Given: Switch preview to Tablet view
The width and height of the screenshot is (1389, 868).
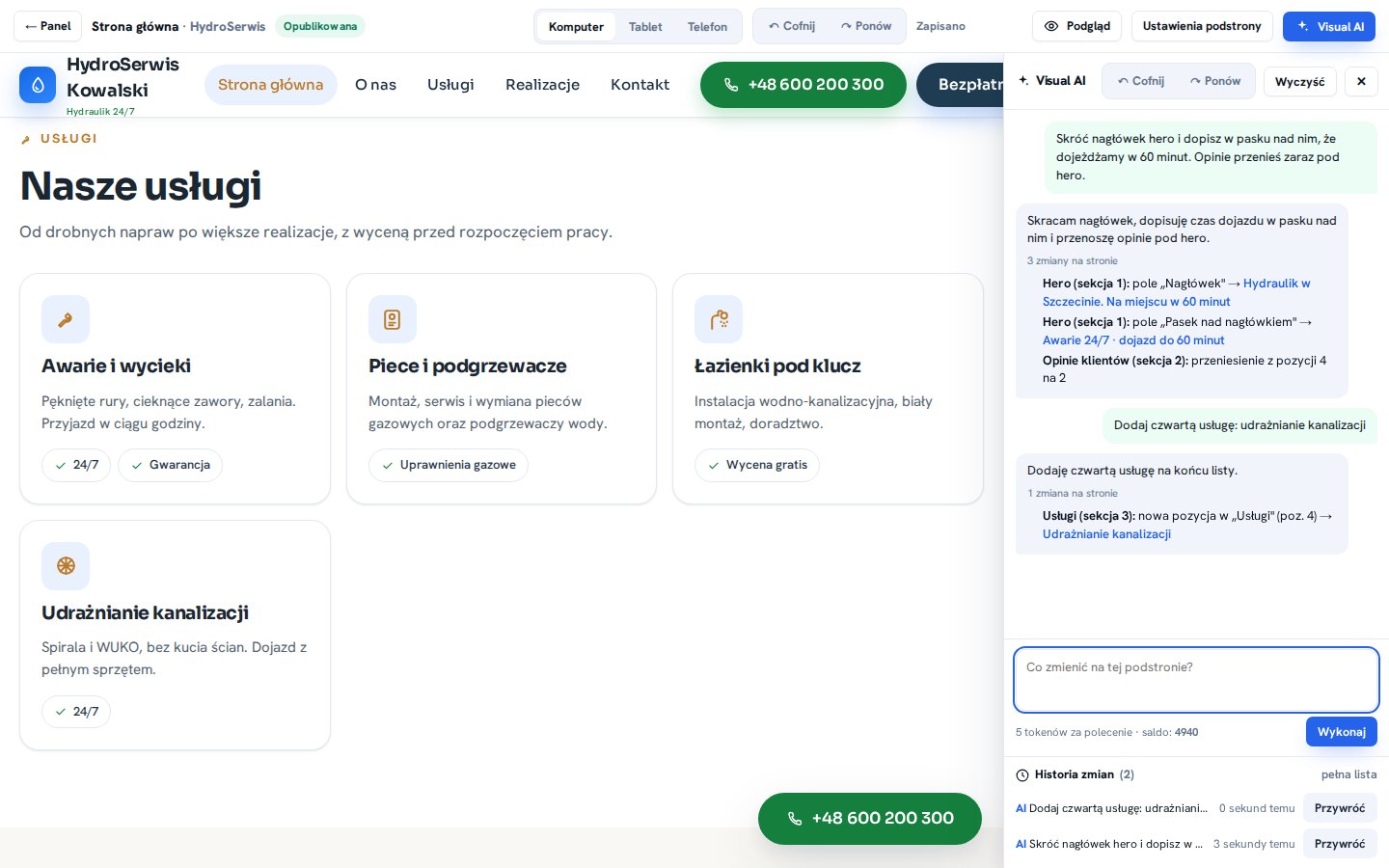Looking at the screenshot, I should [x=645, y=26].
